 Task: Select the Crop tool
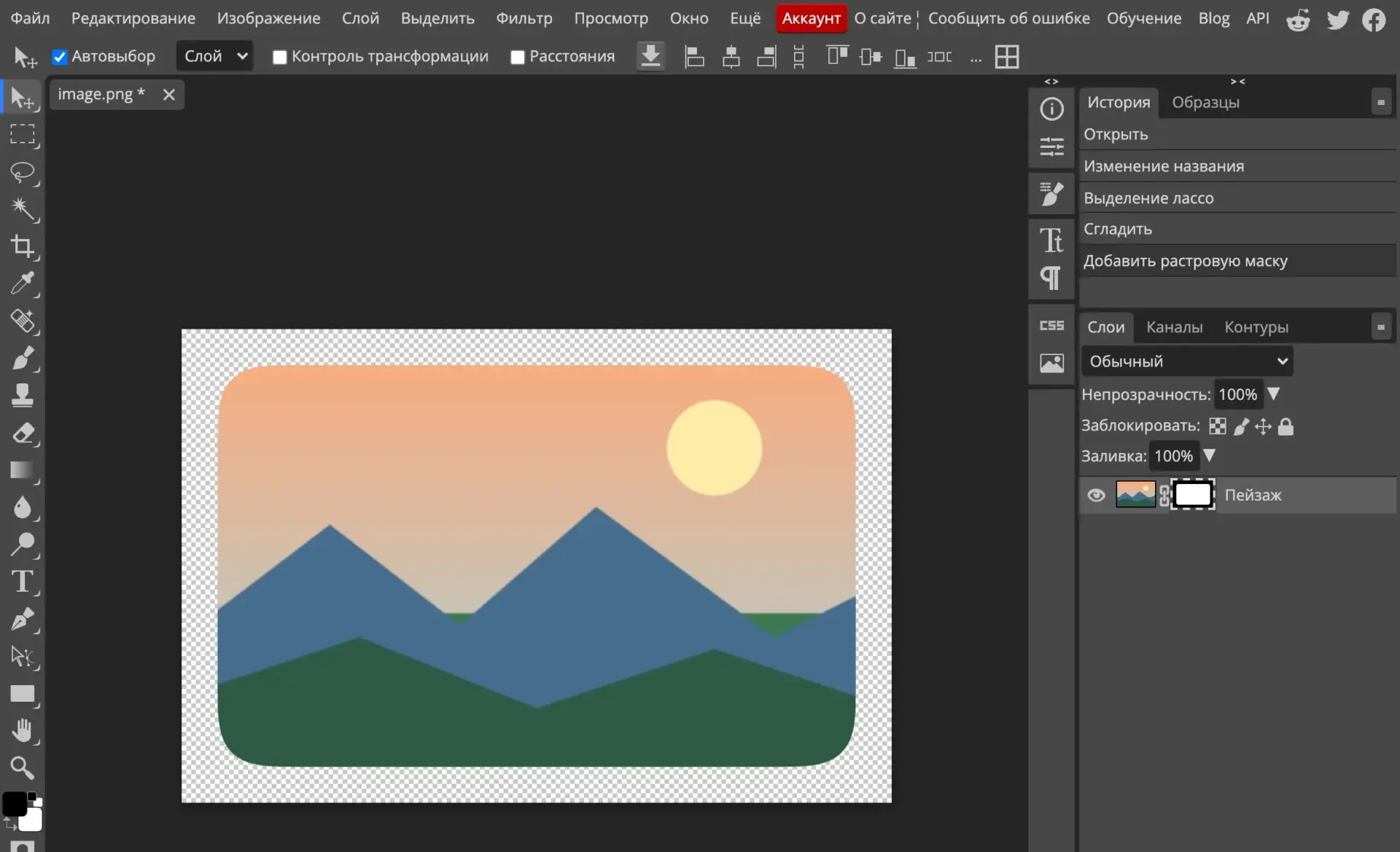click(x=23, y=246)
